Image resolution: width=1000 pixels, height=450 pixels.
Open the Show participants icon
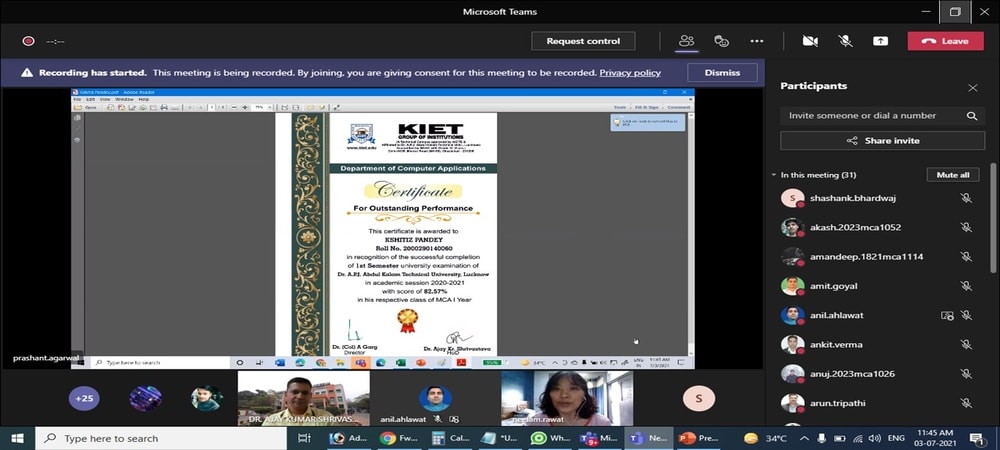(x=686, y=41)
